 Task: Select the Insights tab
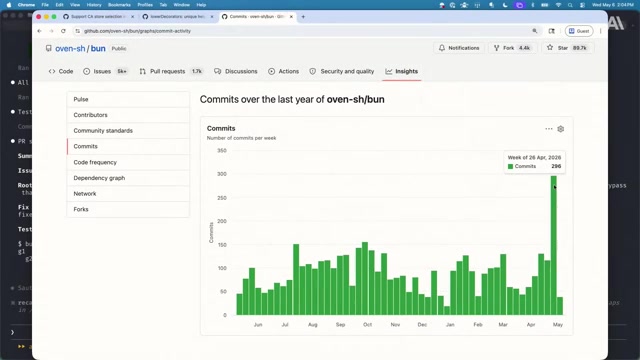tap(402, 71)
